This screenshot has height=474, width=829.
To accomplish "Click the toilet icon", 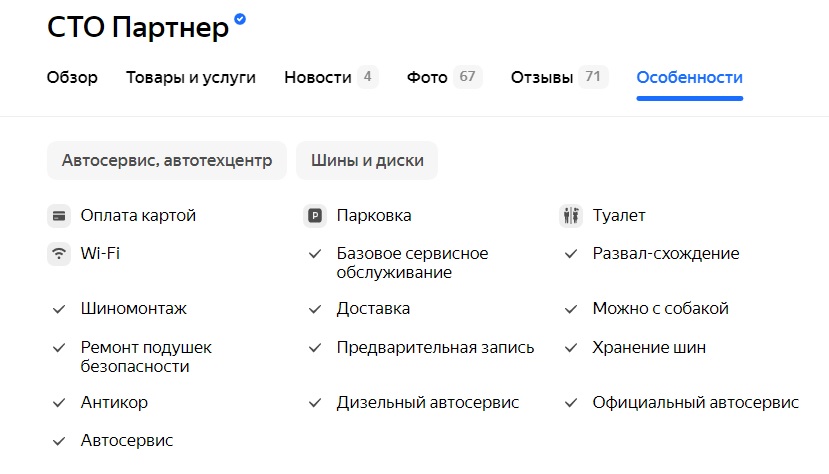I will [x=571, y=215].
